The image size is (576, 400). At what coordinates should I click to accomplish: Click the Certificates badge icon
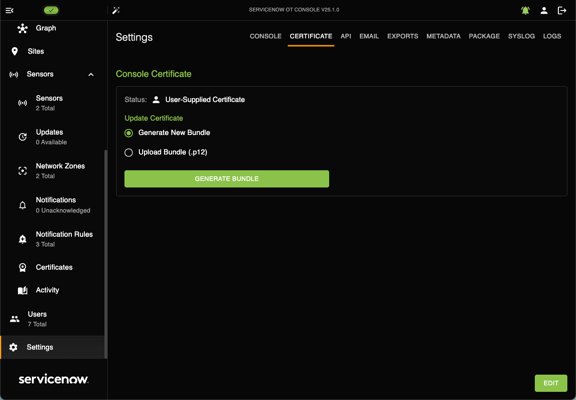point(22,267)
